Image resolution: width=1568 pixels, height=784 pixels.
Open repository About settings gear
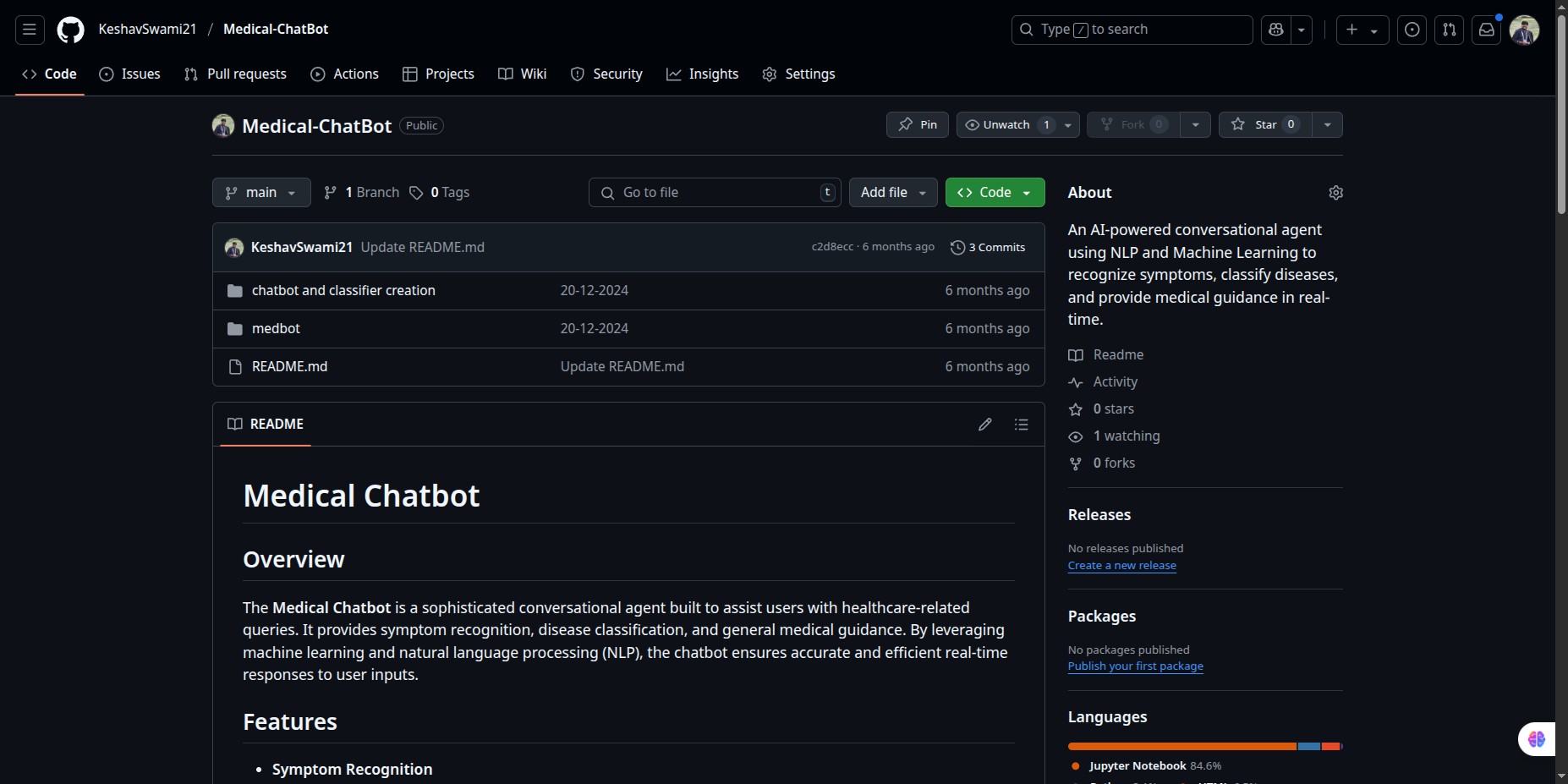1335,193
